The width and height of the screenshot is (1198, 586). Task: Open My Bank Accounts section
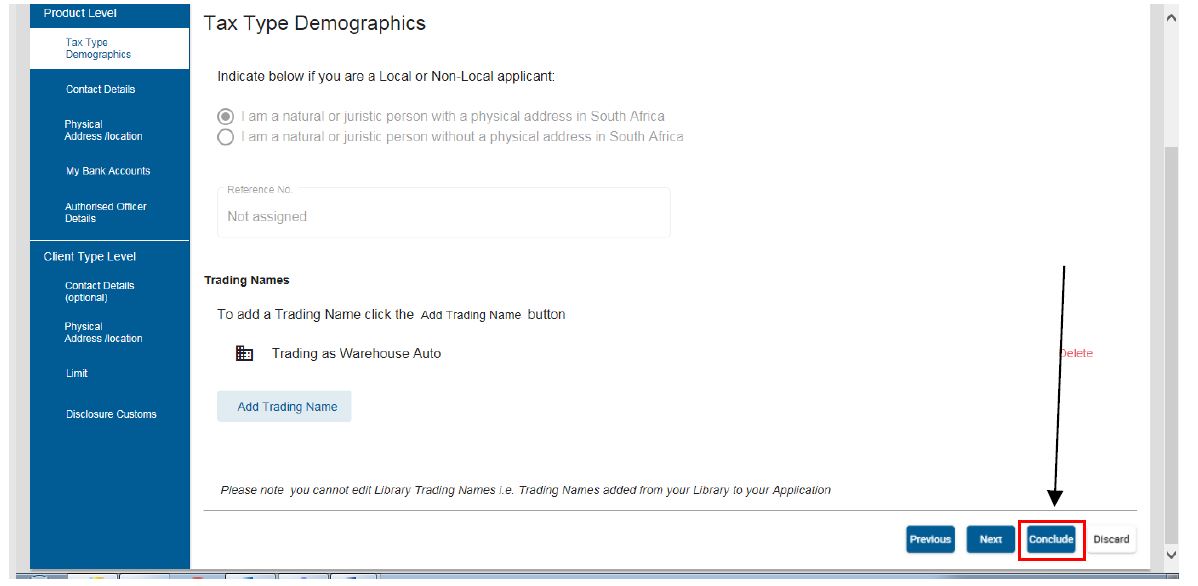point(108,171)
